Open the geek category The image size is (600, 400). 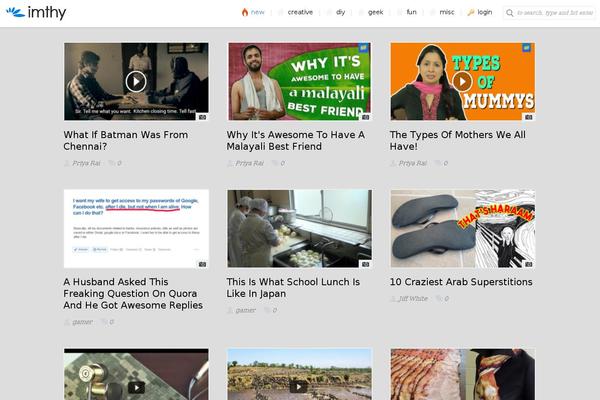(375, 12)
